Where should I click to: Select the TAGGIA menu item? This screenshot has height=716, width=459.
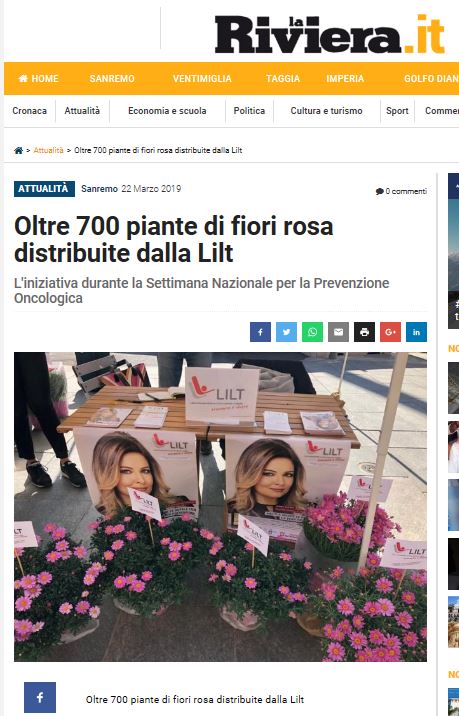coord(283,79)
